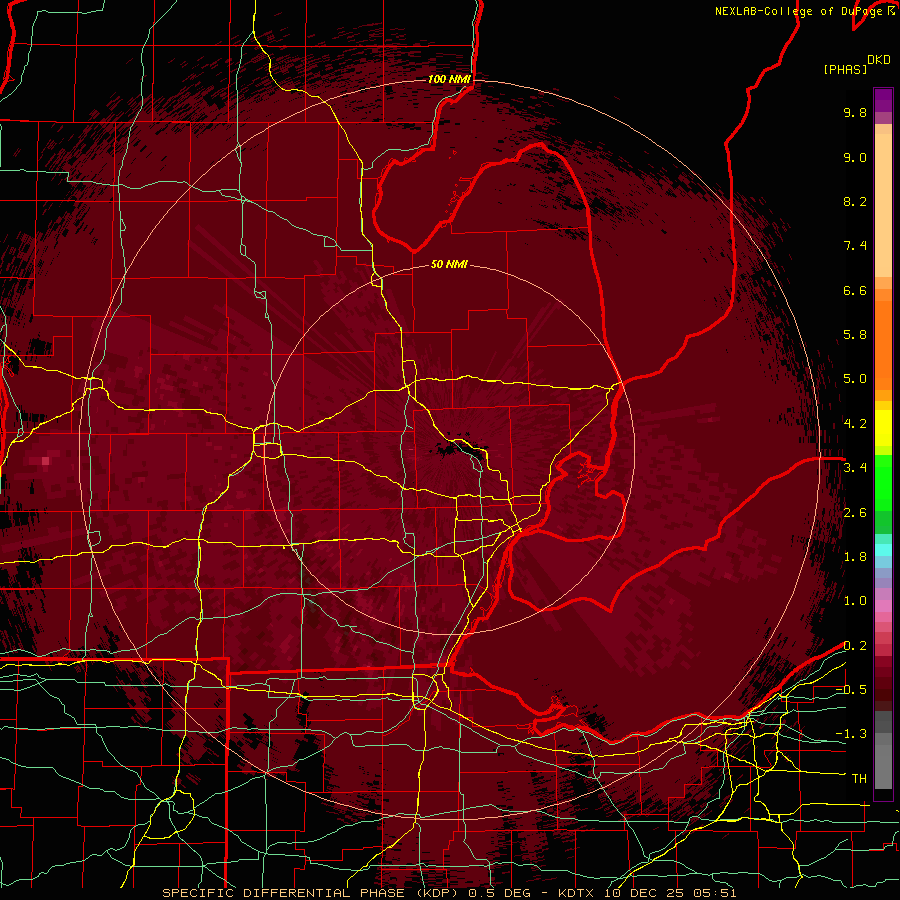The width and height of the screenshot is (900, 900).
Task: Pick the cyan segment of the color bar
Action: (x=883, y=550)
